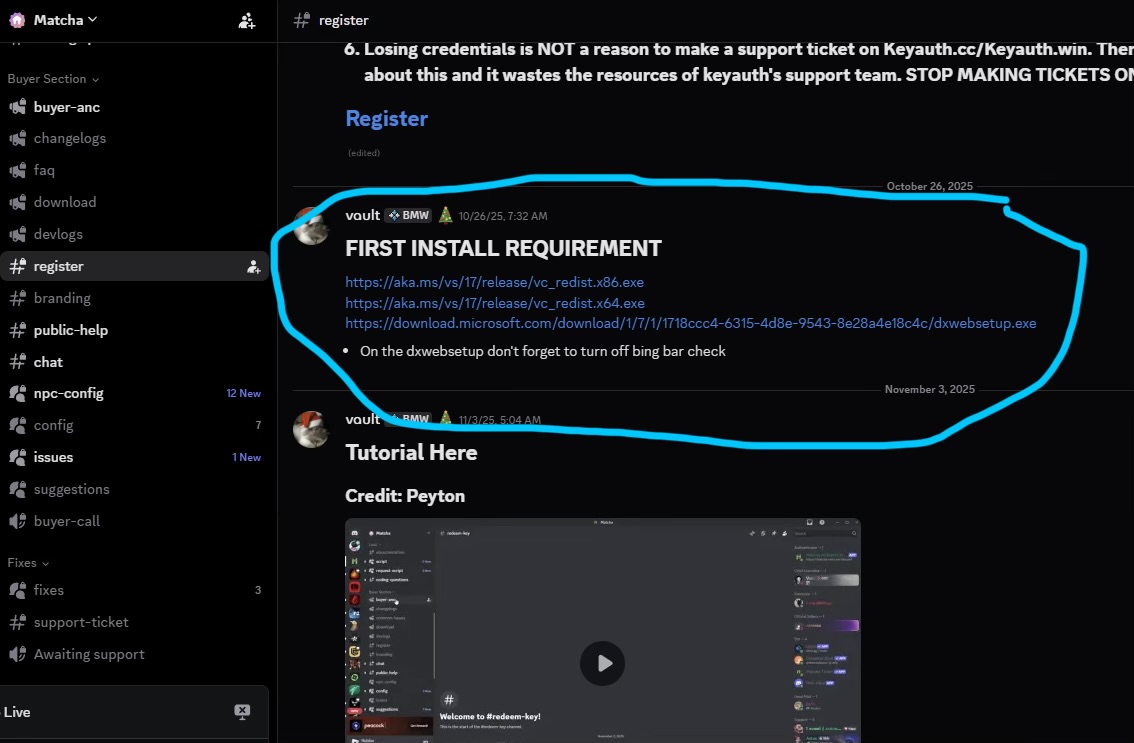The image size is (1134, 743).
Task: Click the invite people icon beside Matcha
Action: tap(247, 20)
